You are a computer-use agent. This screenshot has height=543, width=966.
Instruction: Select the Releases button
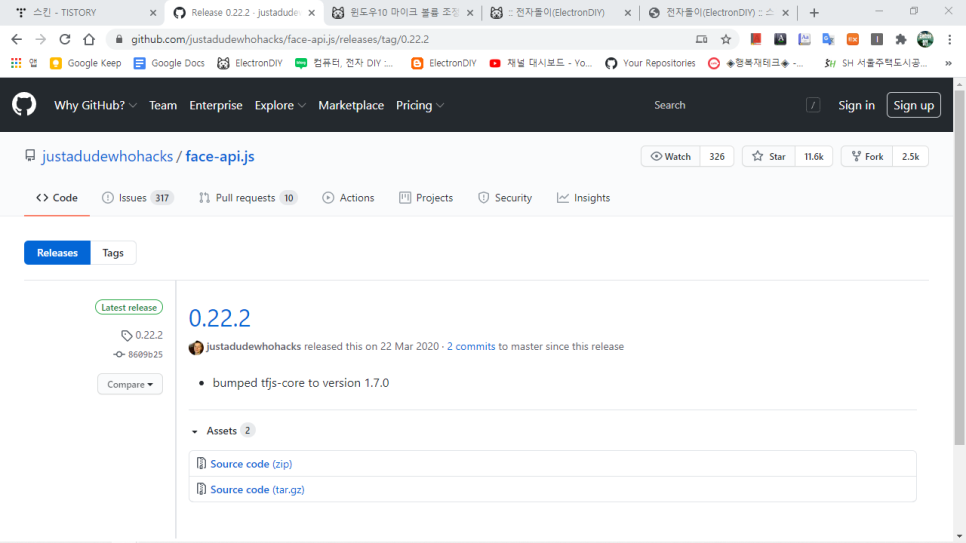(x=57, y=253)
